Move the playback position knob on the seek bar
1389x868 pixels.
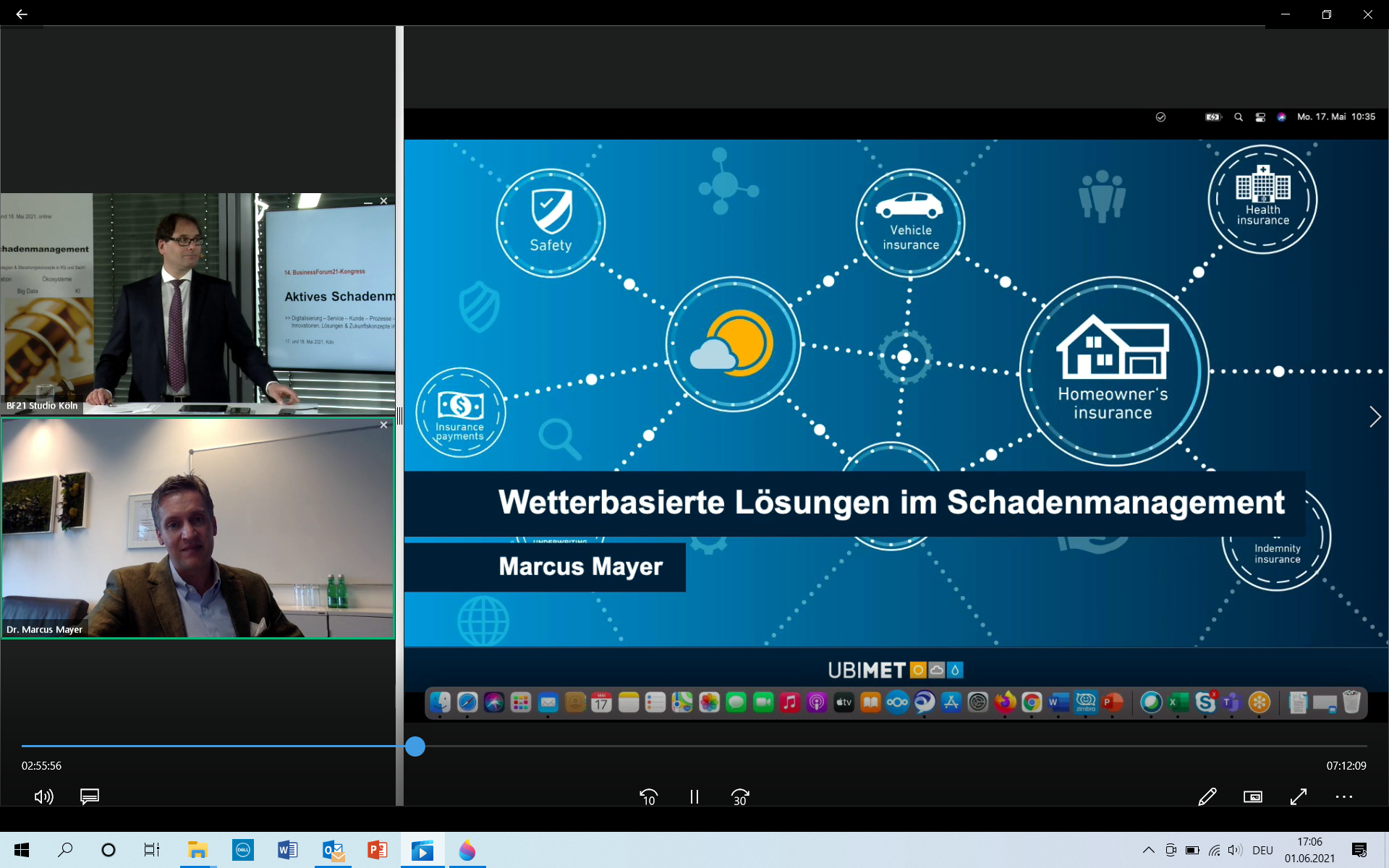415,746
